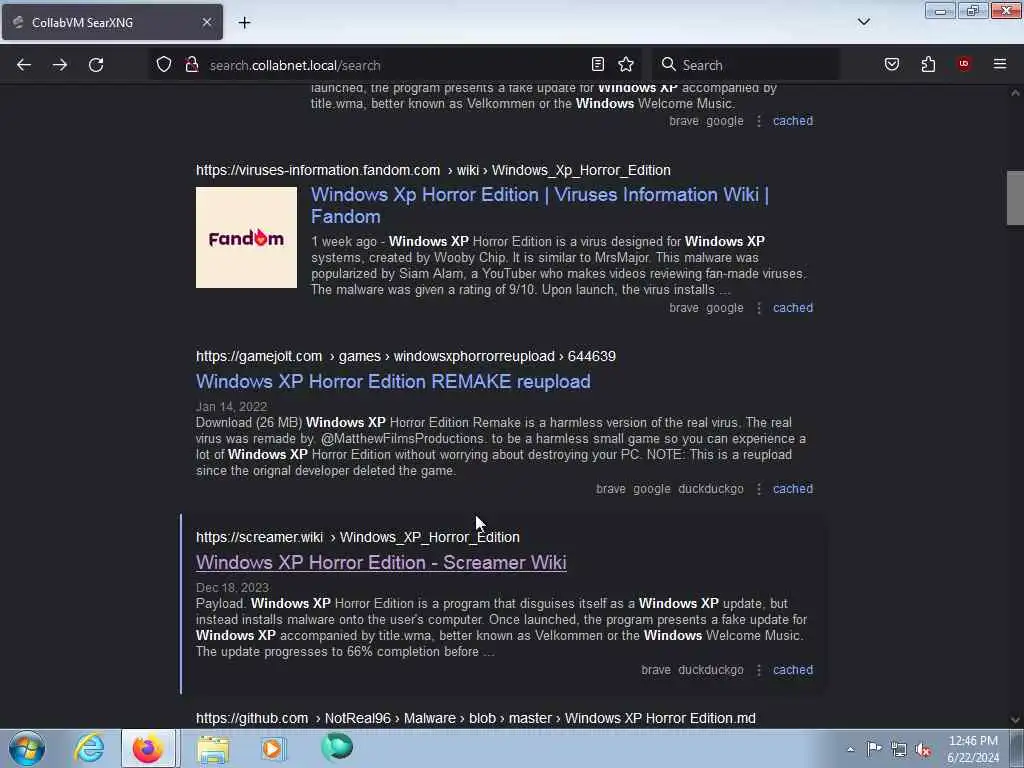Click the Jan 14, 2022 date text
The width and height of the screenshot is (1024, 768).
231,406
